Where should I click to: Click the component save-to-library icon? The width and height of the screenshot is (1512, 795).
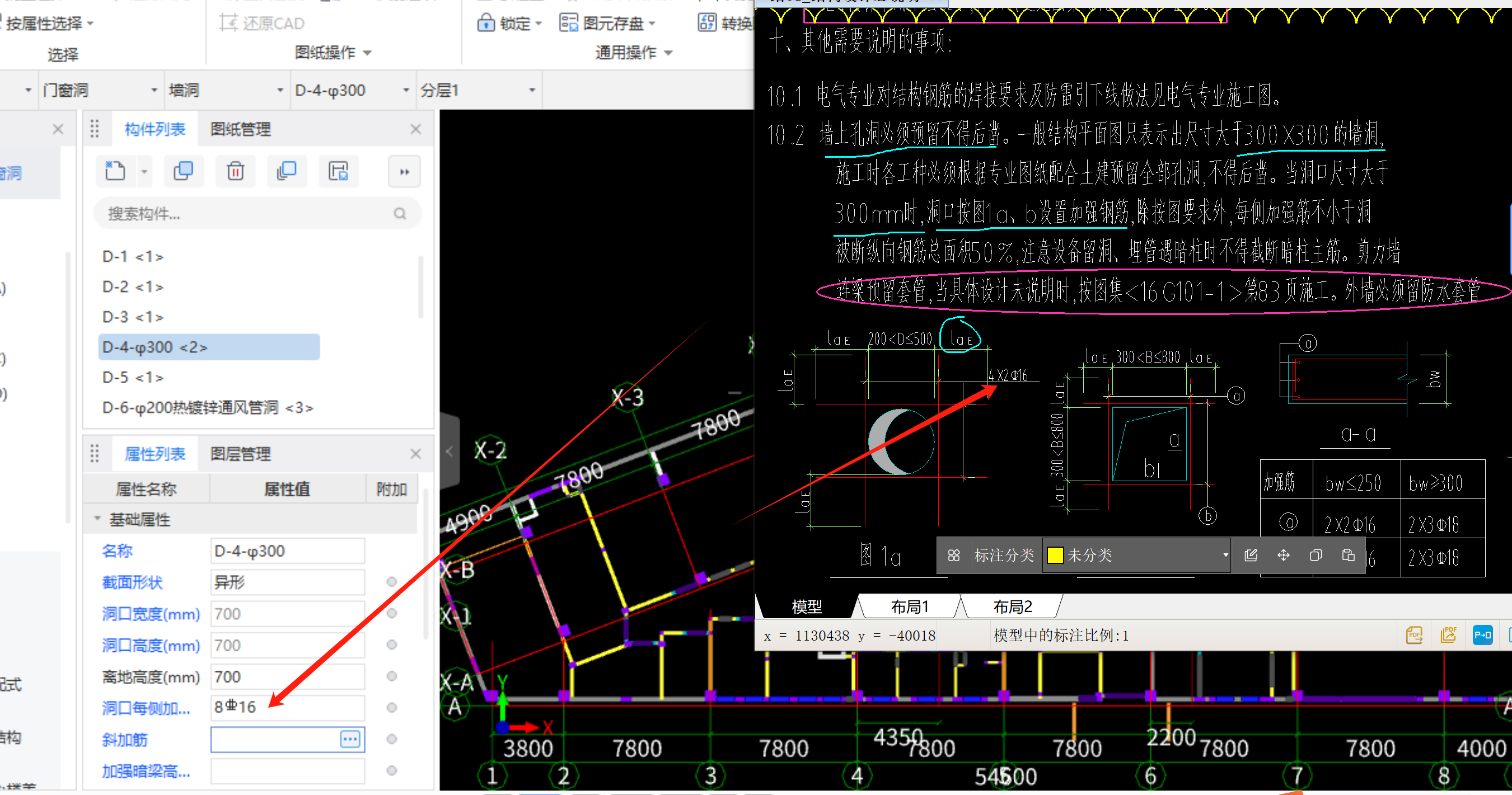(338, 171)
